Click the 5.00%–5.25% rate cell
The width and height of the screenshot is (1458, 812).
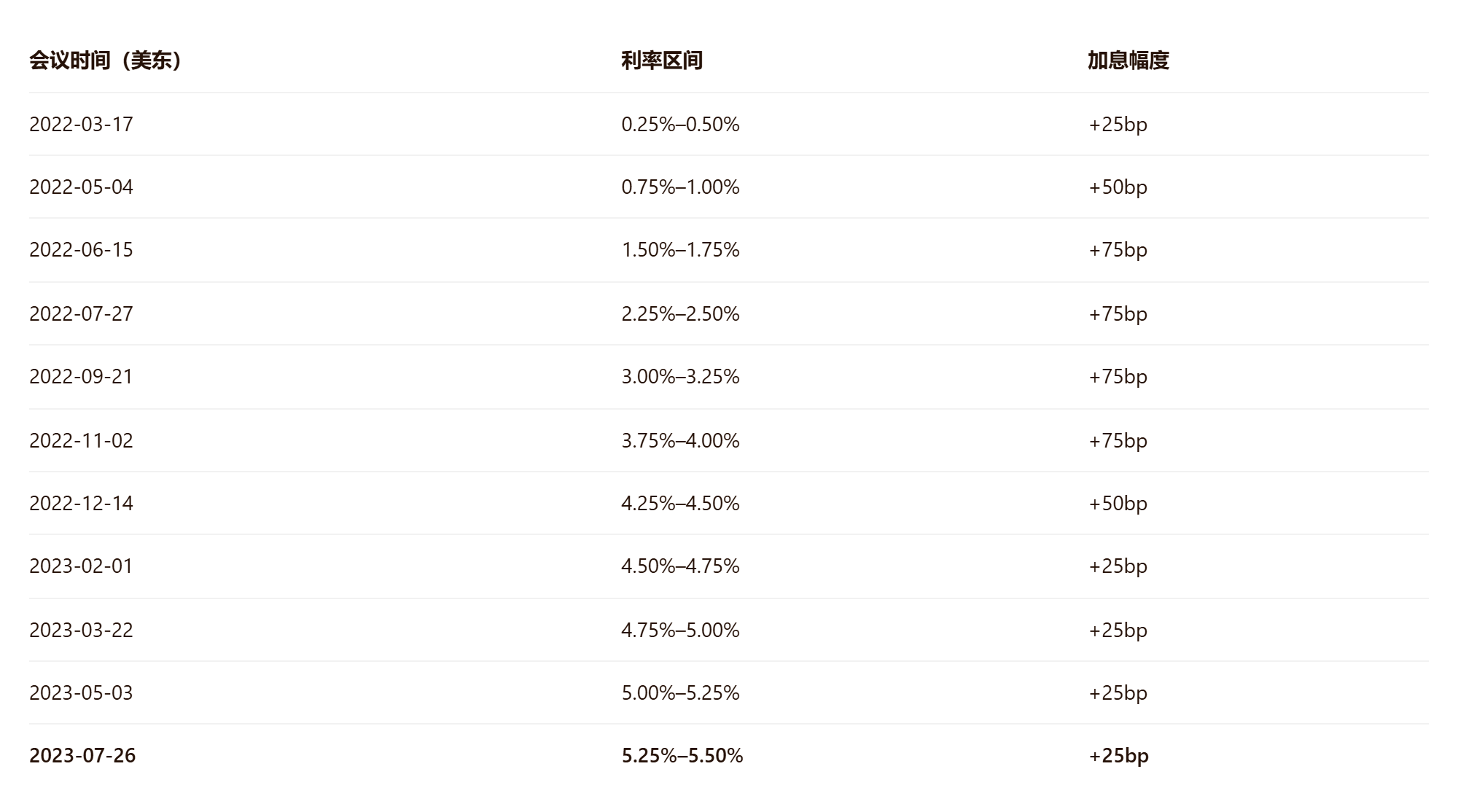pos(681,693)
